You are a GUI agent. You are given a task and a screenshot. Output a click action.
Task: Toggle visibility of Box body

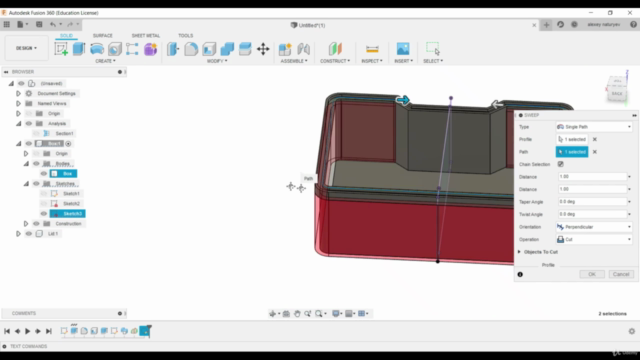pyautogui.click(x=44, y=173)
